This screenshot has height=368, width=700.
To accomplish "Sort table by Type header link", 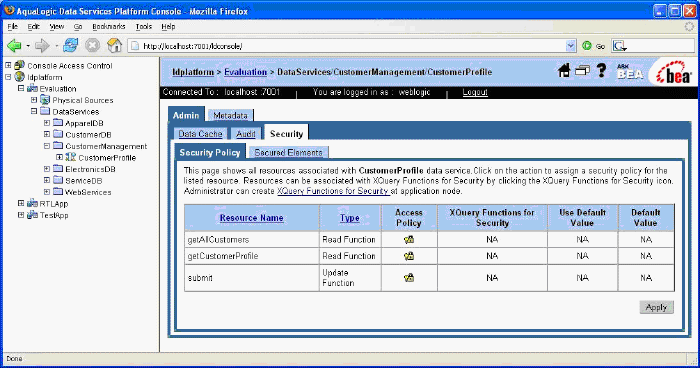I will pos(350,218).
